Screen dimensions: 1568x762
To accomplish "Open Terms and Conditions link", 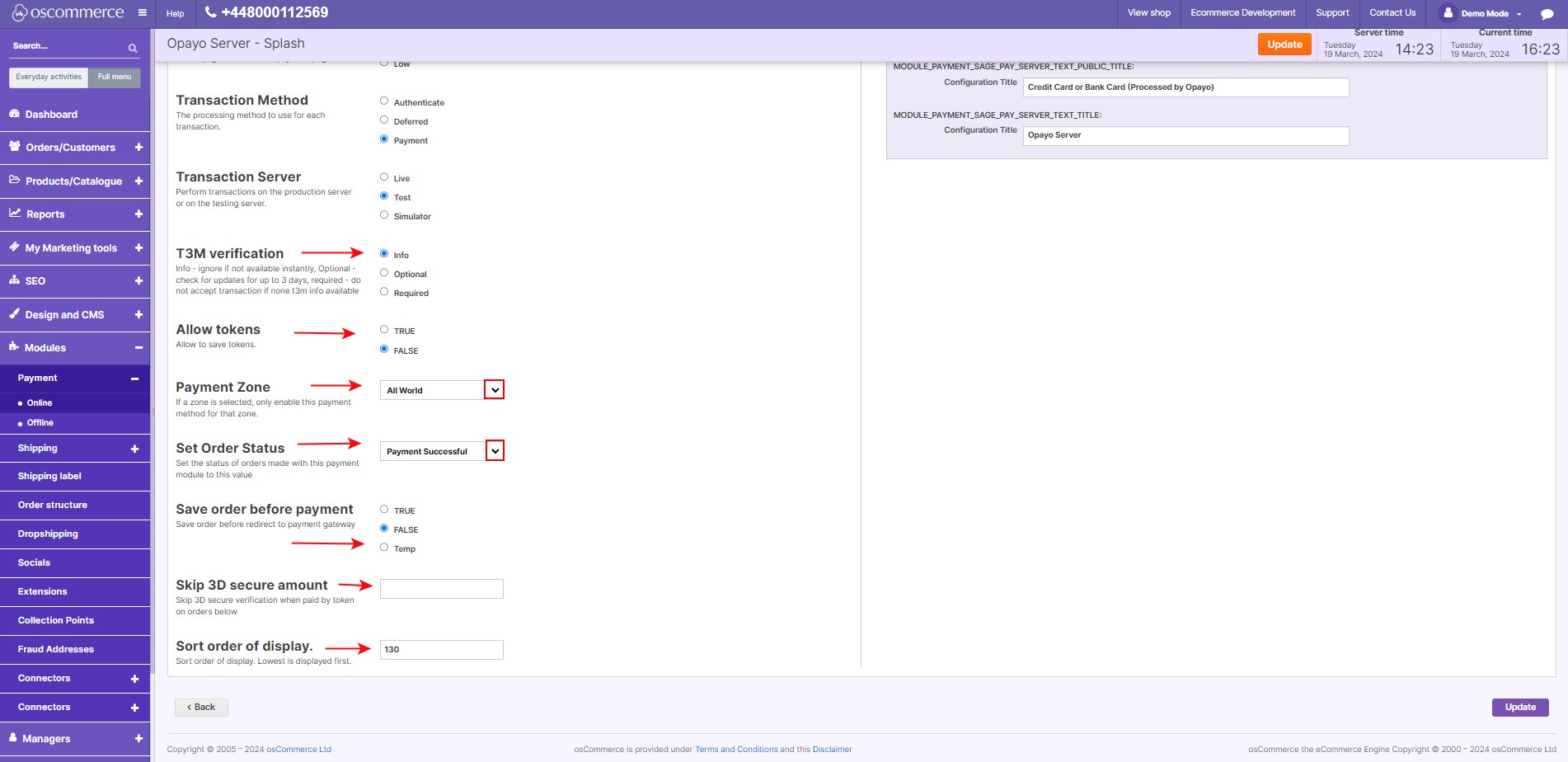I will [736, 750].
